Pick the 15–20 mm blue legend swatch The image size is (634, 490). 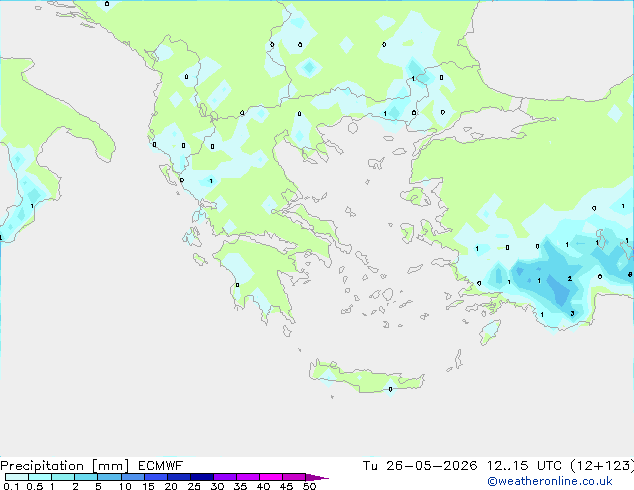coord(156,477)
